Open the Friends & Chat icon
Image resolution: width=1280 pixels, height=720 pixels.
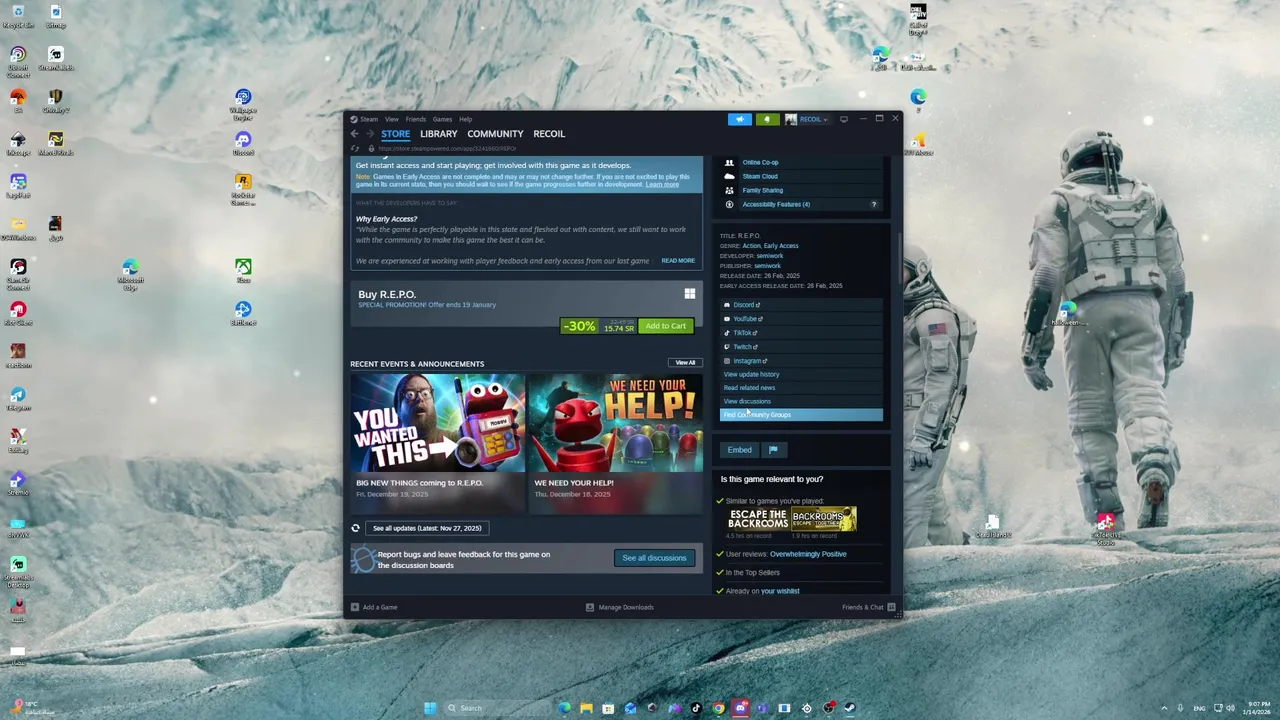pyautogui.click(x=891, y=607)
